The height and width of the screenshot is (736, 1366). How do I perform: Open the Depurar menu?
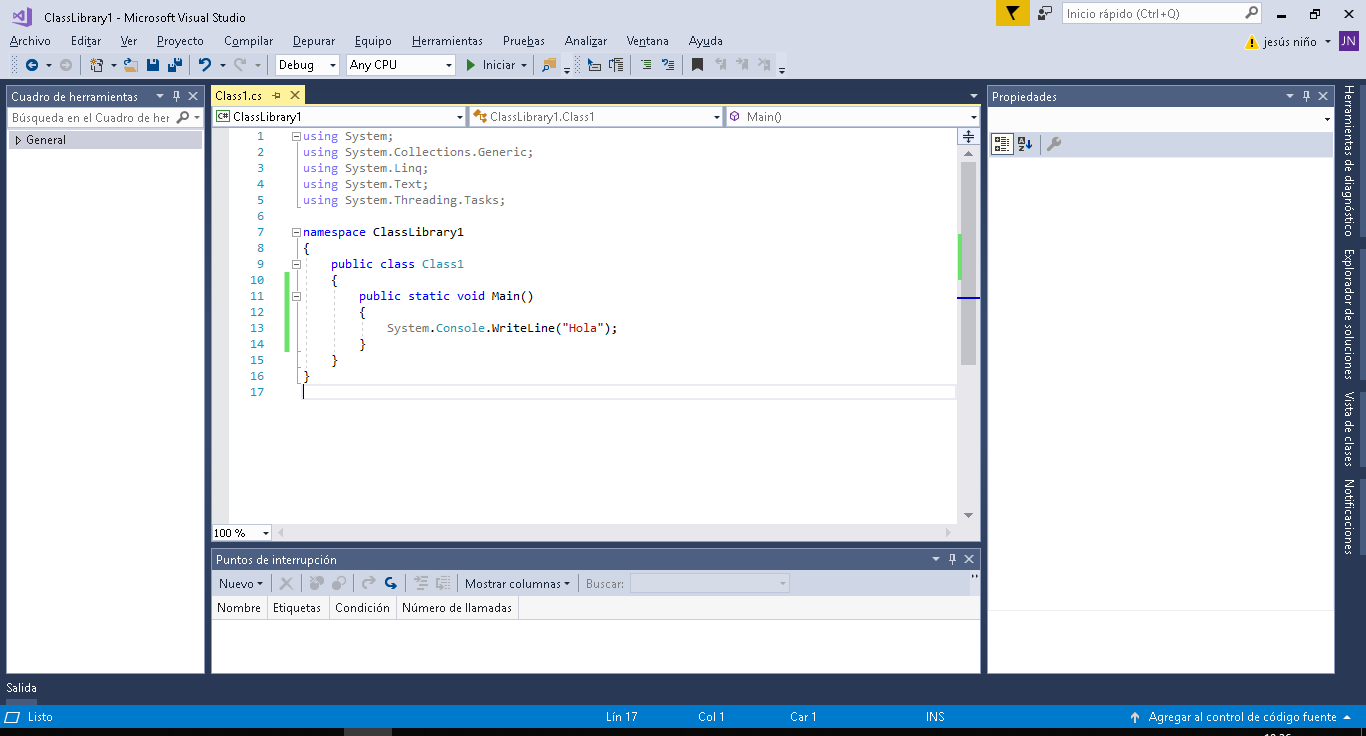(313, 41)
